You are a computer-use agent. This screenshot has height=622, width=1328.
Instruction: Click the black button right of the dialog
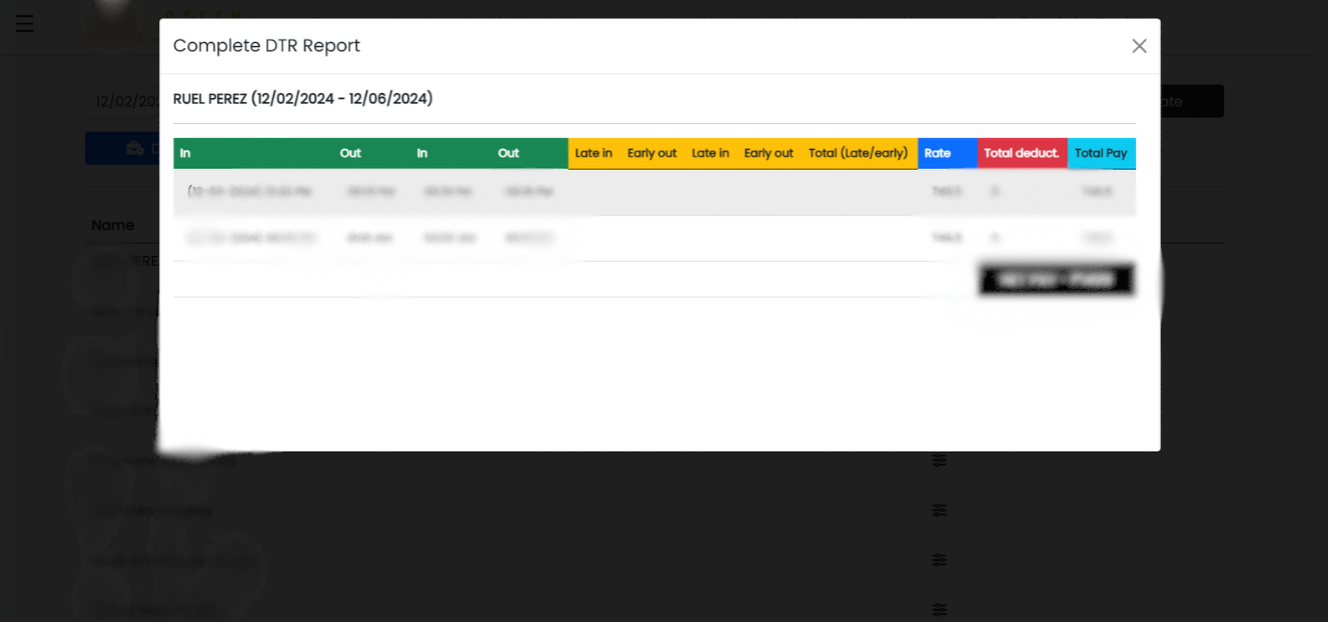click(1192, 101)
